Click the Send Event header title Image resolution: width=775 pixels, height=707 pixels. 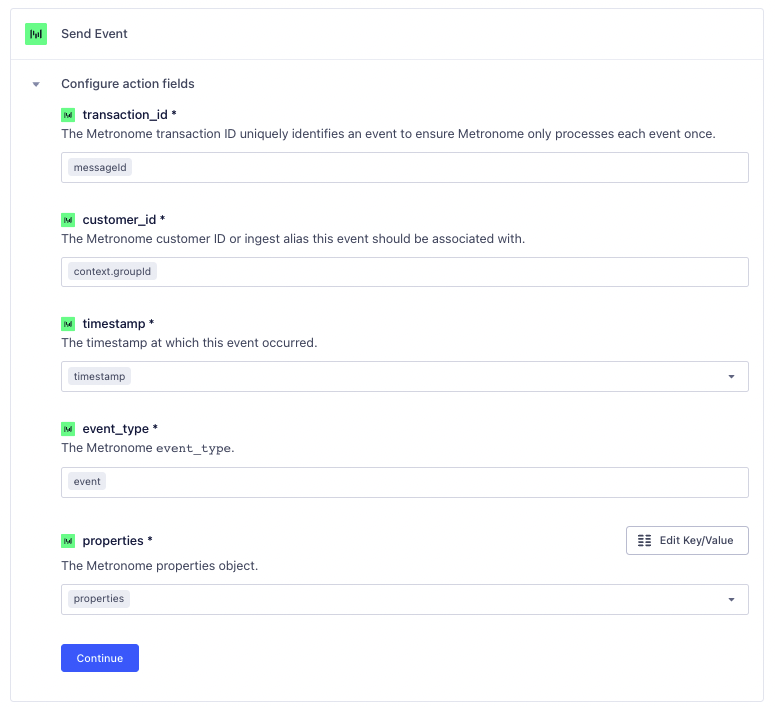coord(94,34)
